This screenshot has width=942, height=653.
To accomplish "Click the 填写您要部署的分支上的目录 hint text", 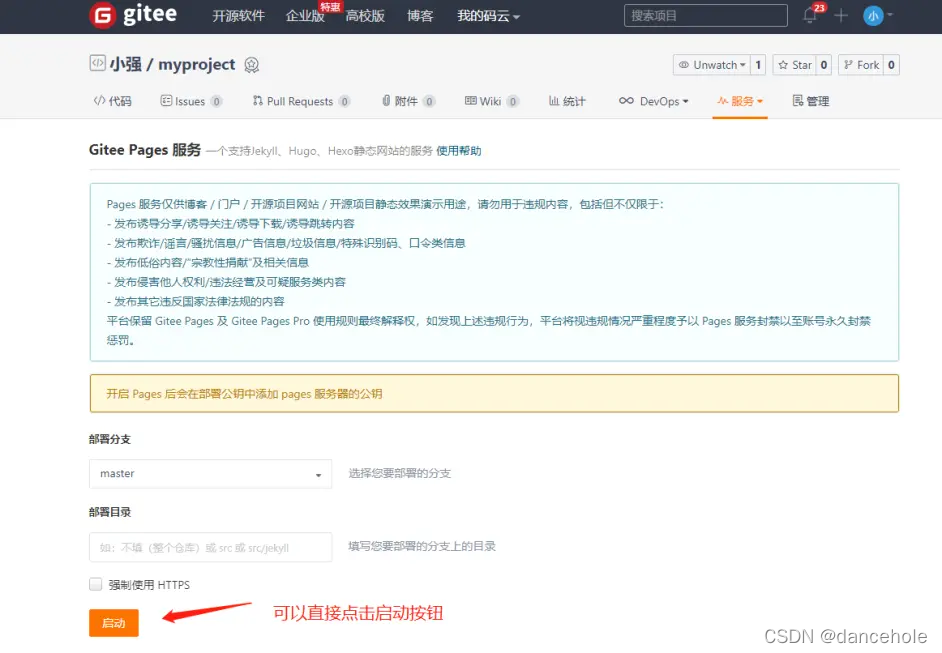I will pos(422,546).
